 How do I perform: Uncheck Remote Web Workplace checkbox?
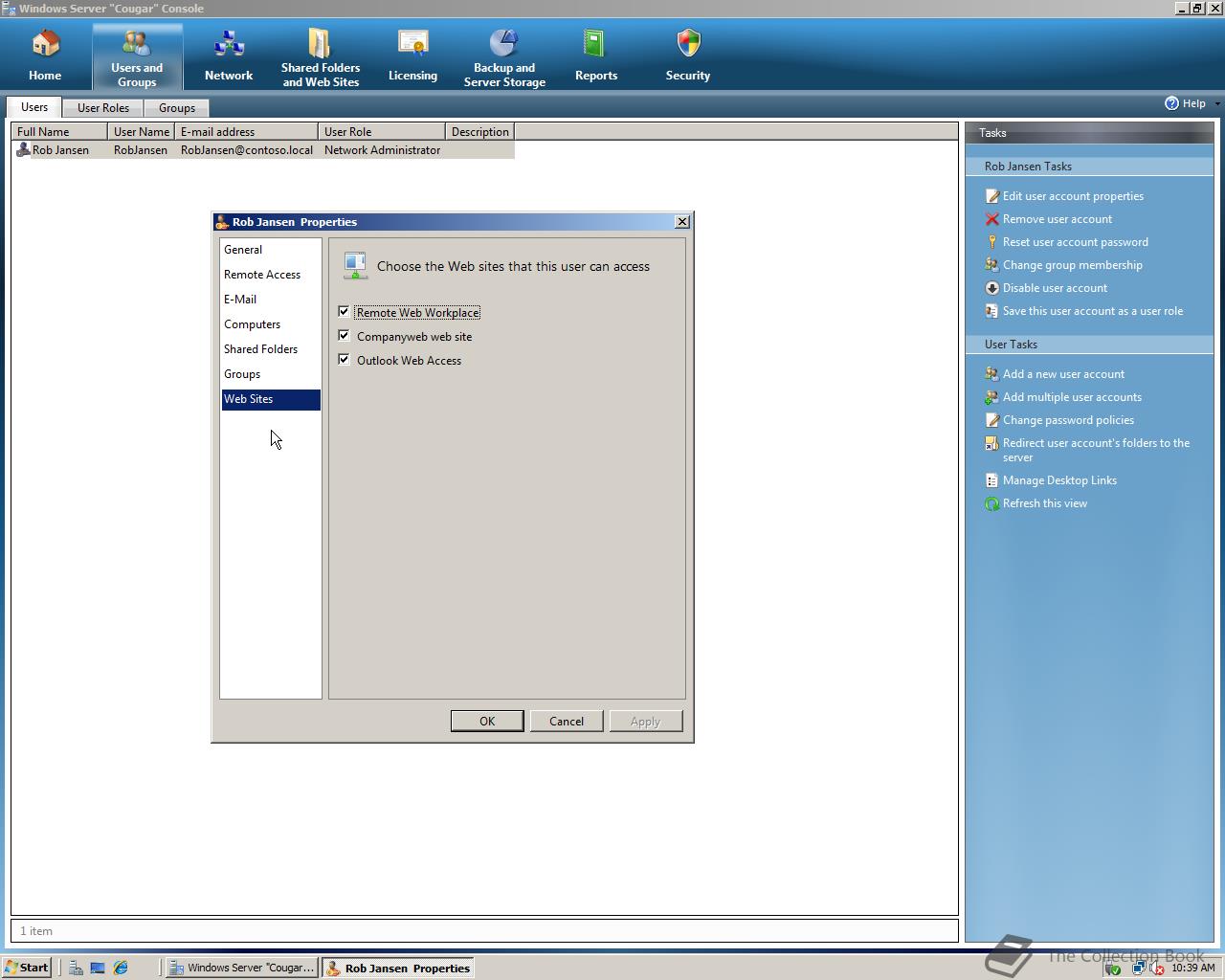[344, 312]
